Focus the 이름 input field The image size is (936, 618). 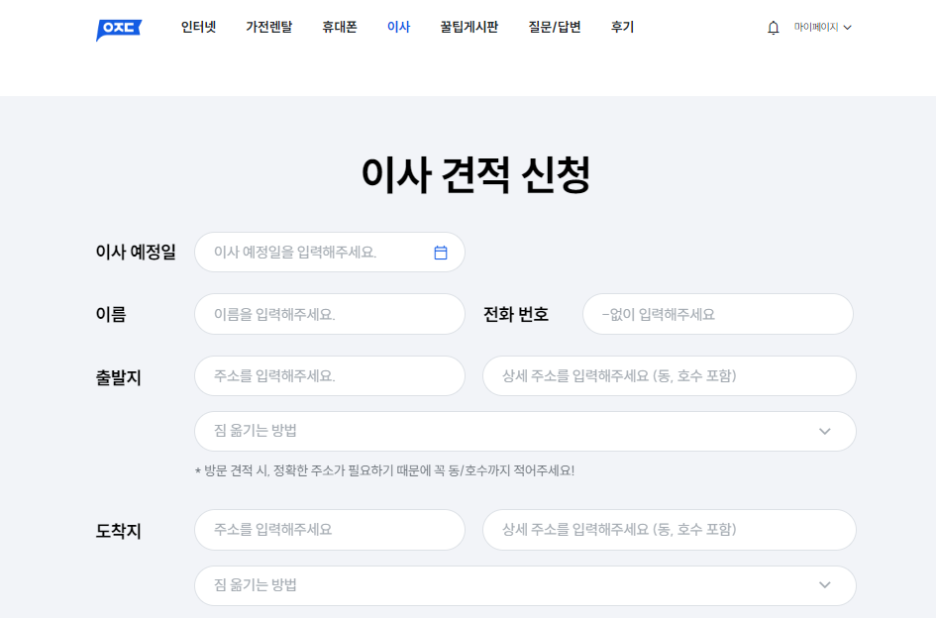[330, 314]
